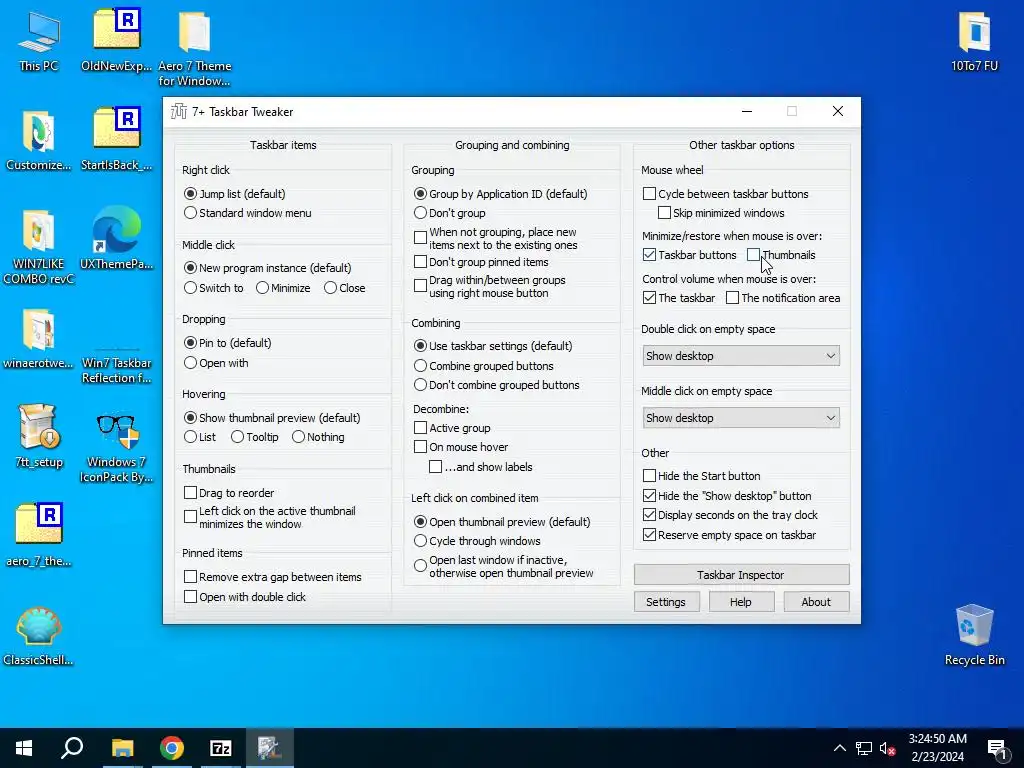Click the Windows Start button
Screen dimensions: 1024x768
click(x=24, y=748)
